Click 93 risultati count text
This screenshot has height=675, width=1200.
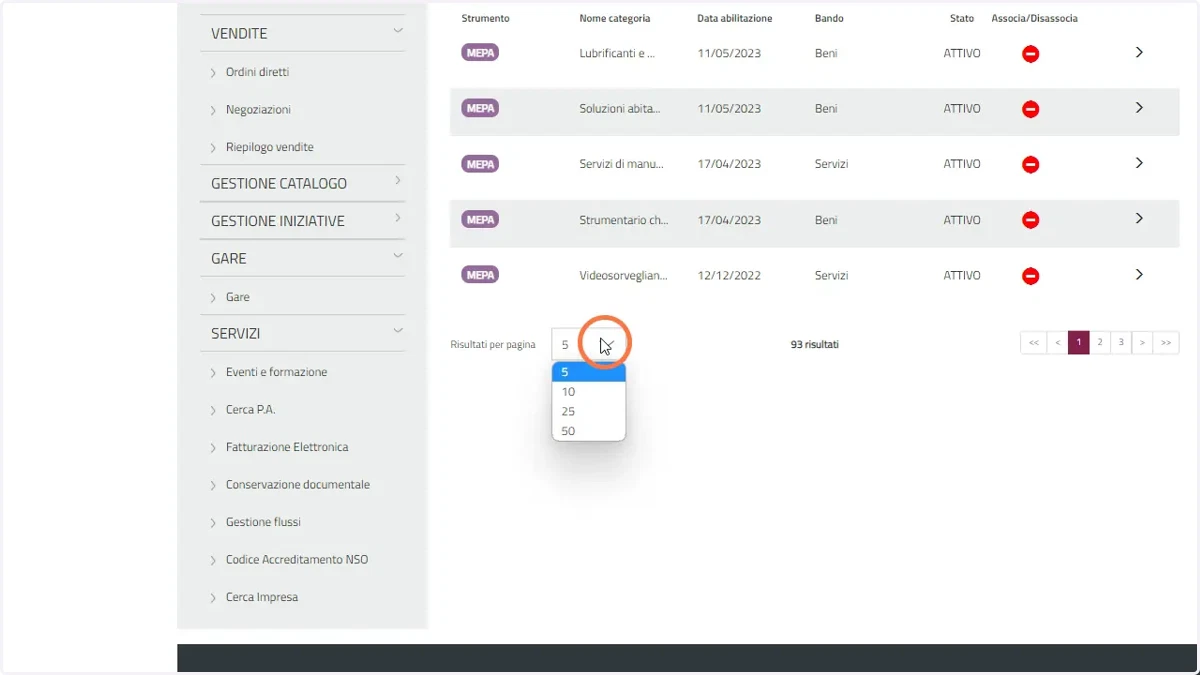814,344
